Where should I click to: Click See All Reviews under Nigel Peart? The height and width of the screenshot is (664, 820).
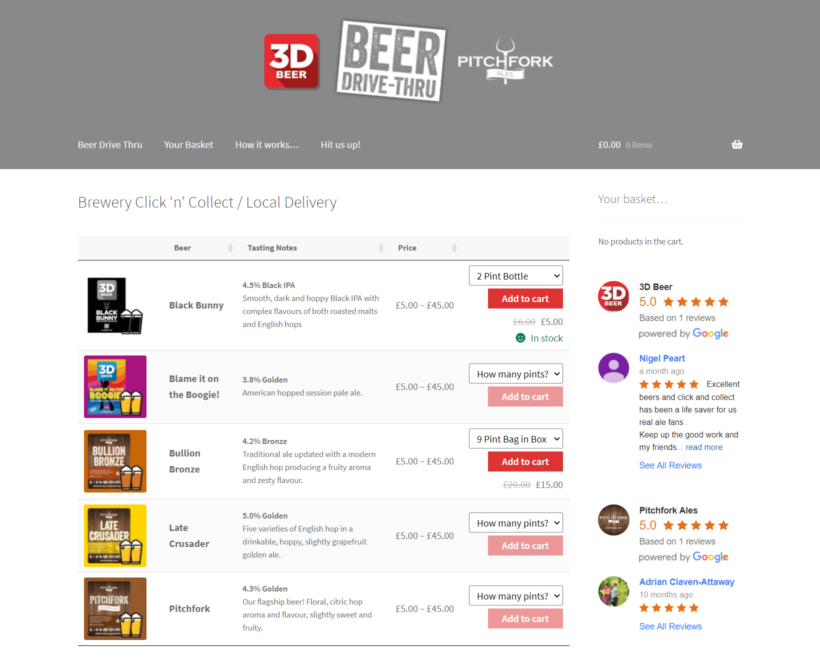[x=670, y=465]
